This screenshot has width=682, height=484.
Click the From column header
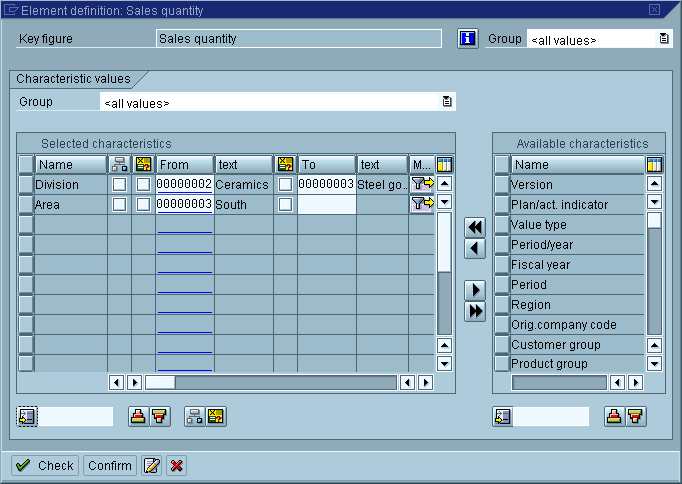185,164
